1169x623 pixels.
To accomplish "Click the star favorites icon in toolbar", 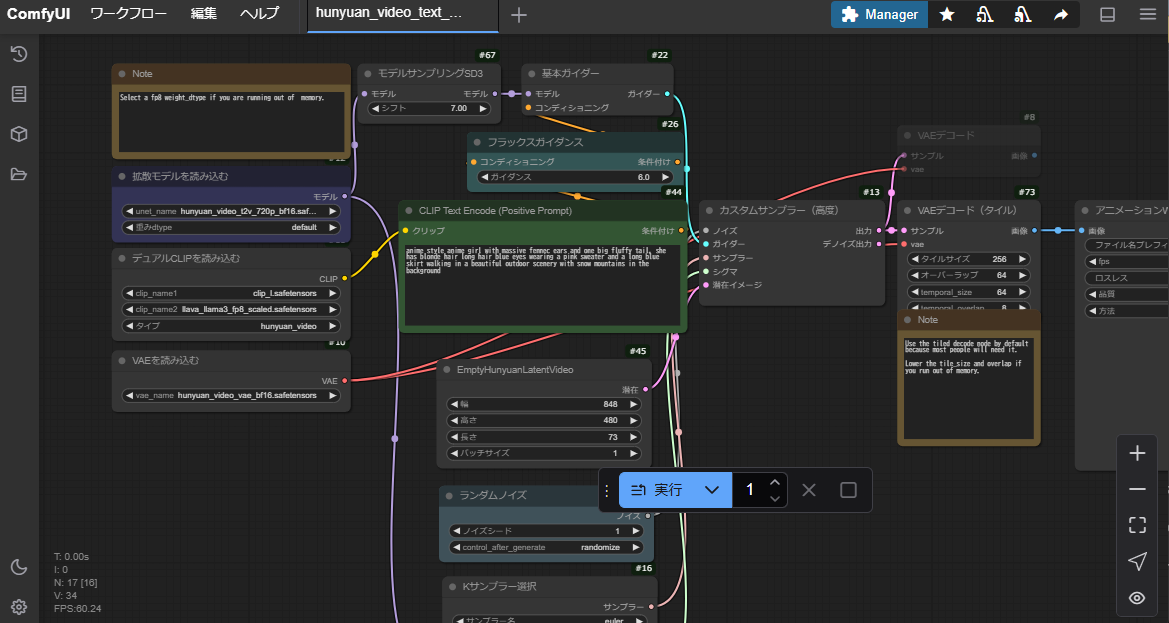I will (947, 14).
